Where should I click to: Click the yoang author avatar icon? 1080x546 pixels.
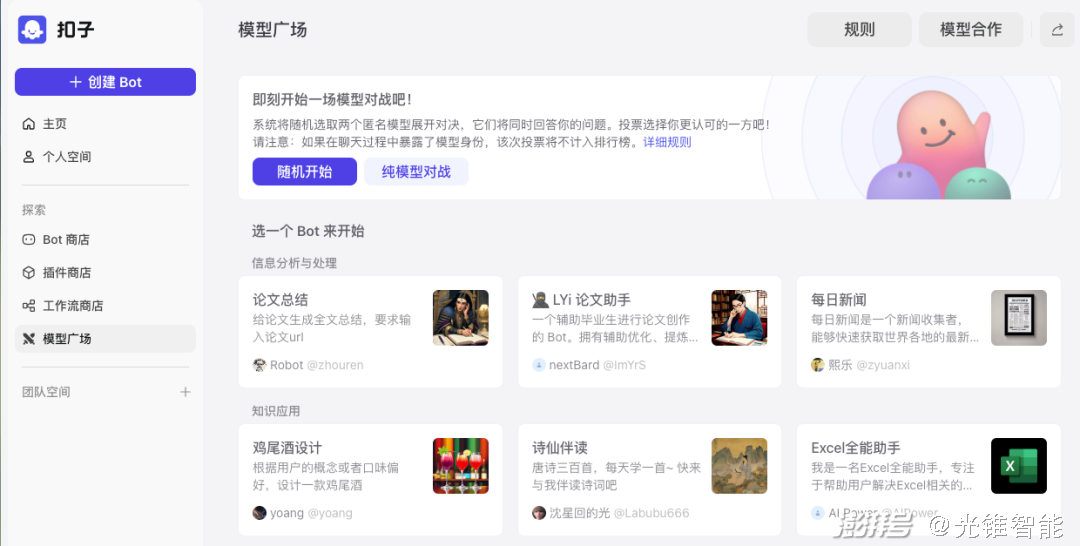click(x=260, y=513)
